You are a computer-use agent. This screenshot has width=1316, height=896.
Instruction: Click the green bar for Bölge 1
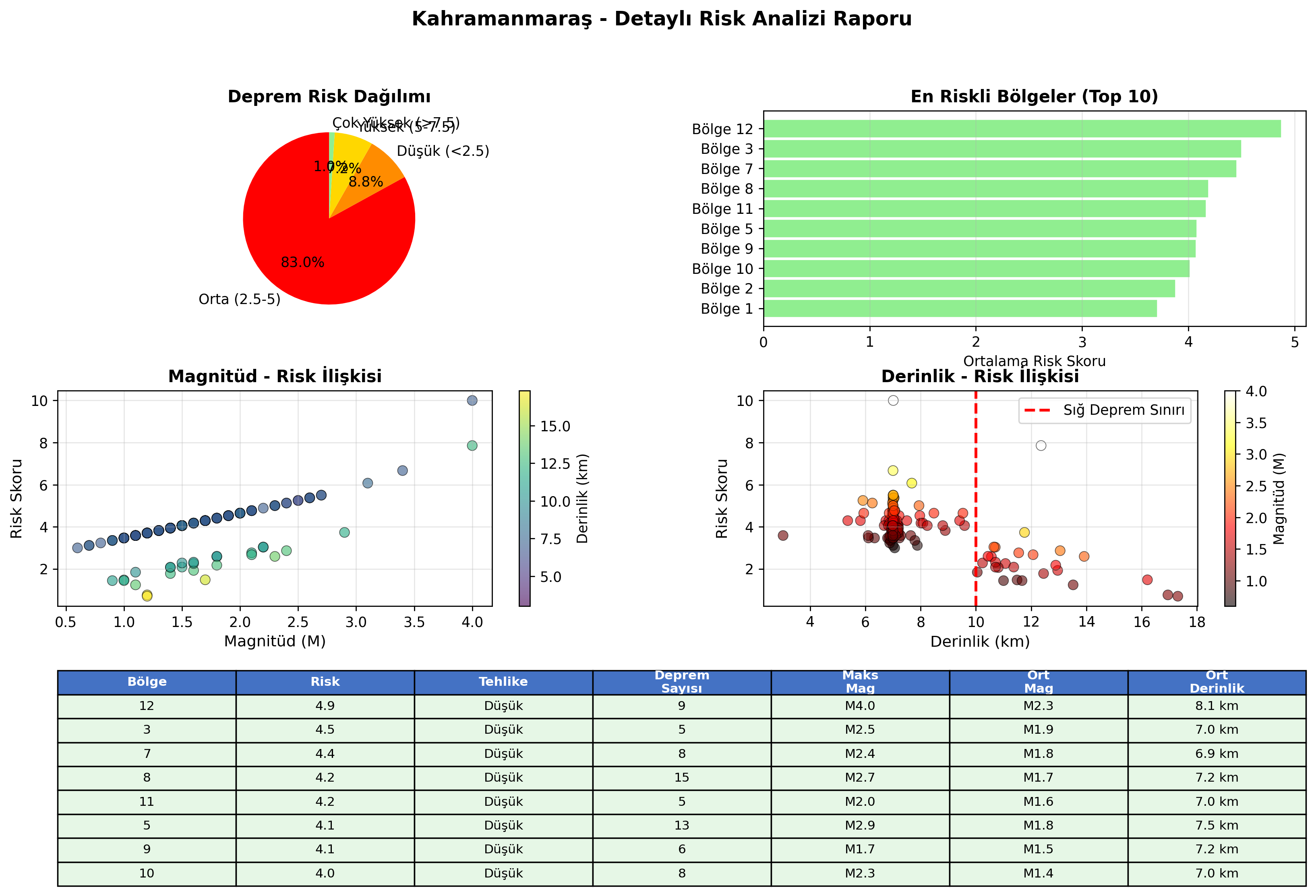point(960,309)
